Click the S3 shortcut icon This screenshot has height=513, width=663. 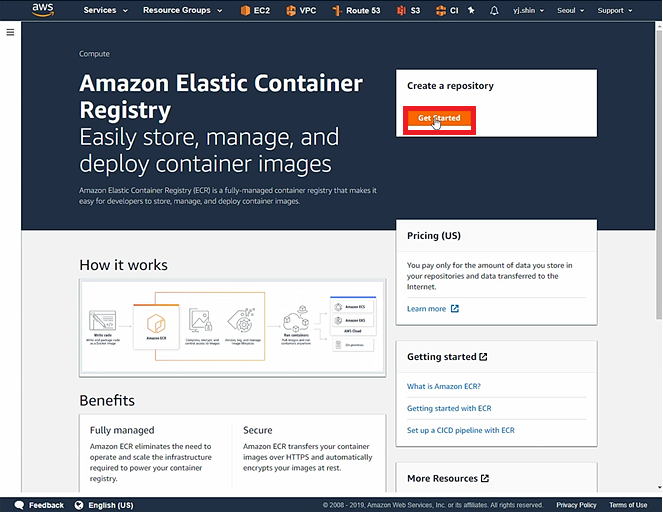pyautogui.click(x=401, y=11)
